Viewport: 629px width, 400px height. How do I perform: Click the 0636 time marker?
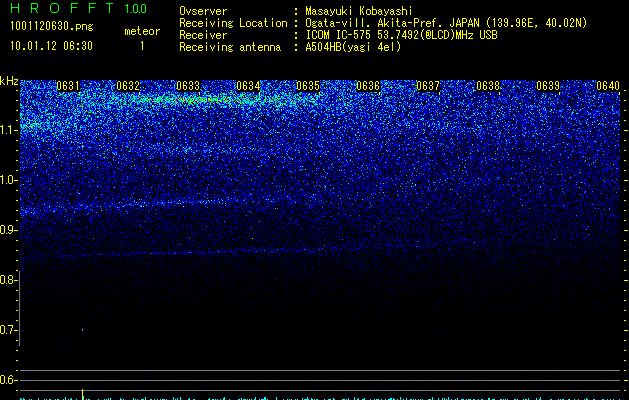(x=368, y=86)
